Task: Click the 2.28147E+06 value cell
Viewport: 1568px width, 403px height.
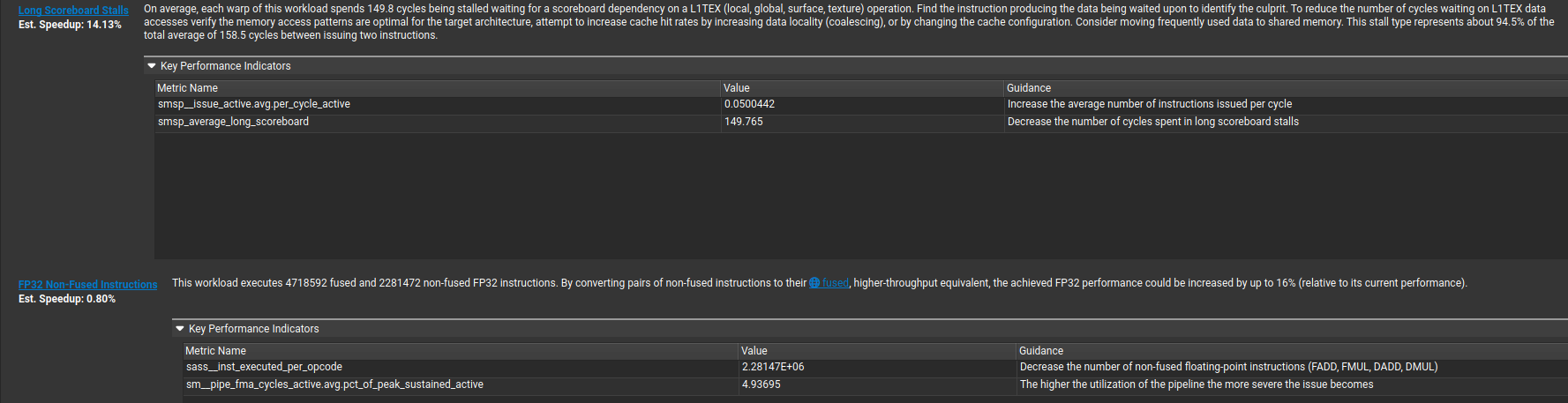Action: pos(772,367)
